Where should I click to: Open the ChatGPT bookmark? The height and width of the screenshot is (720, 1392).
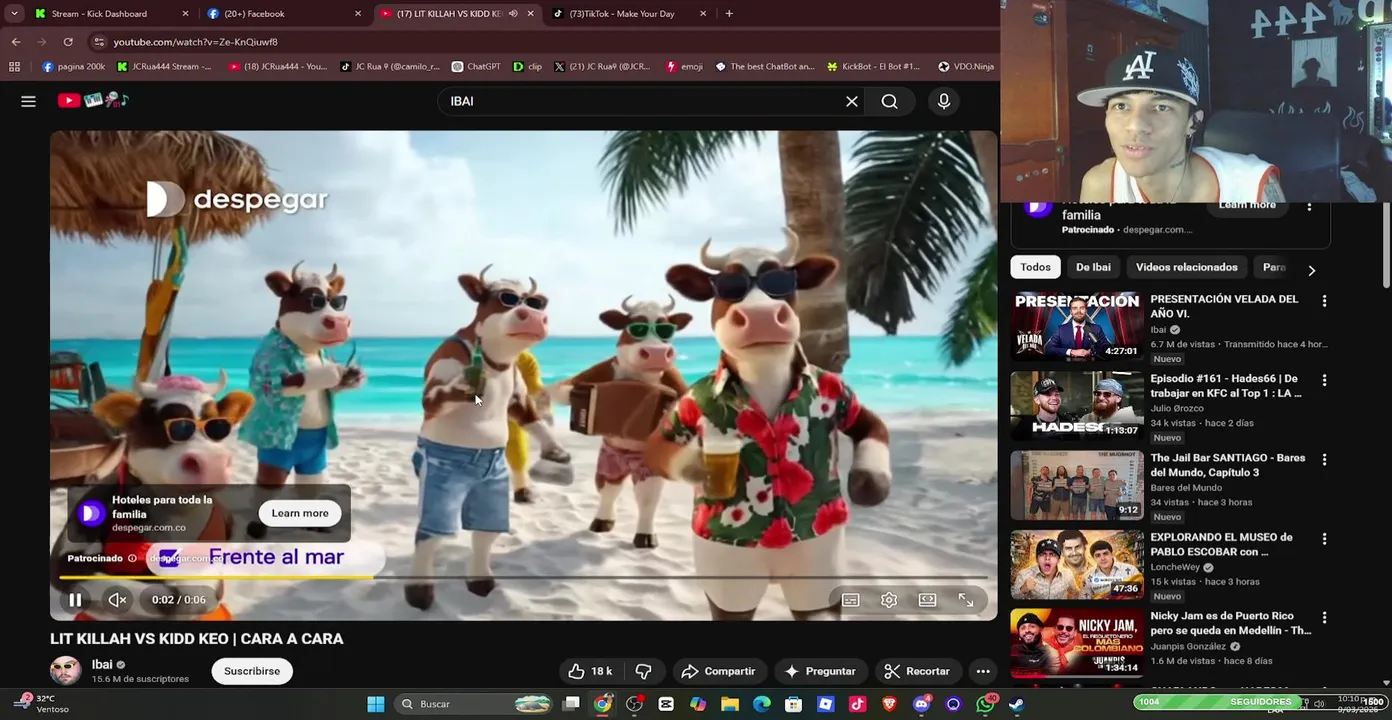pyautogui.click(x=475, y=67)
